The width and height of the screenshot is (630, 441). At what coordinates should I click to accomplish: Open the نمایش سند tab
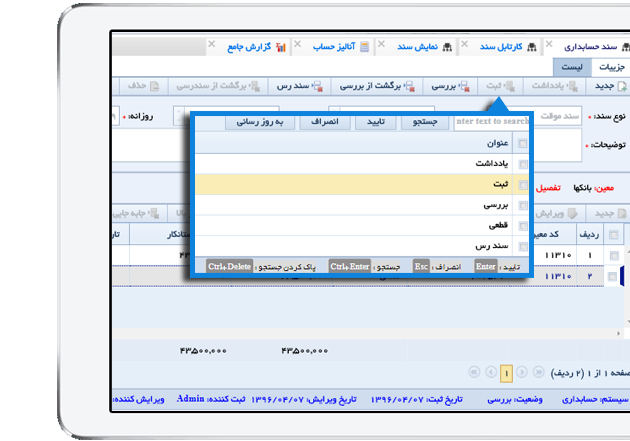click(417, 47)
